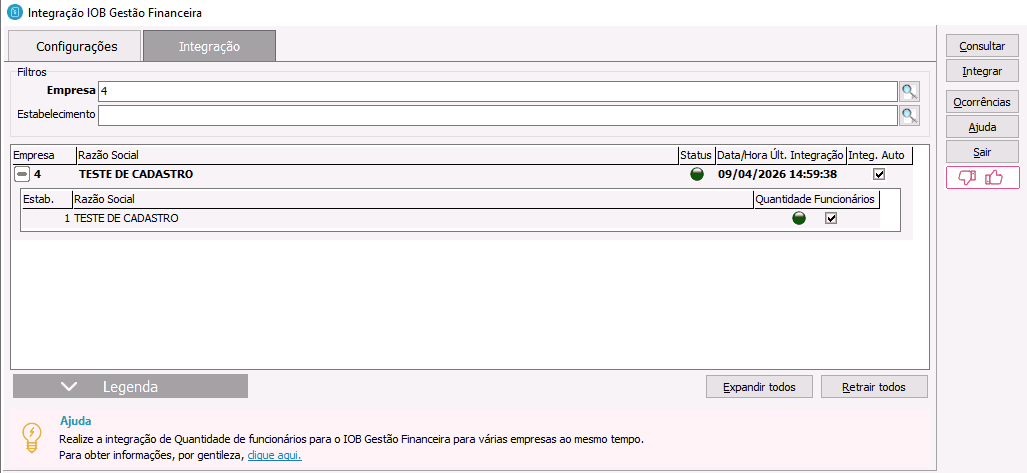This screenshot has width=1027, height=473.
Task: Click the date '09/04/2026 14:59:38'
Action: 777,174
